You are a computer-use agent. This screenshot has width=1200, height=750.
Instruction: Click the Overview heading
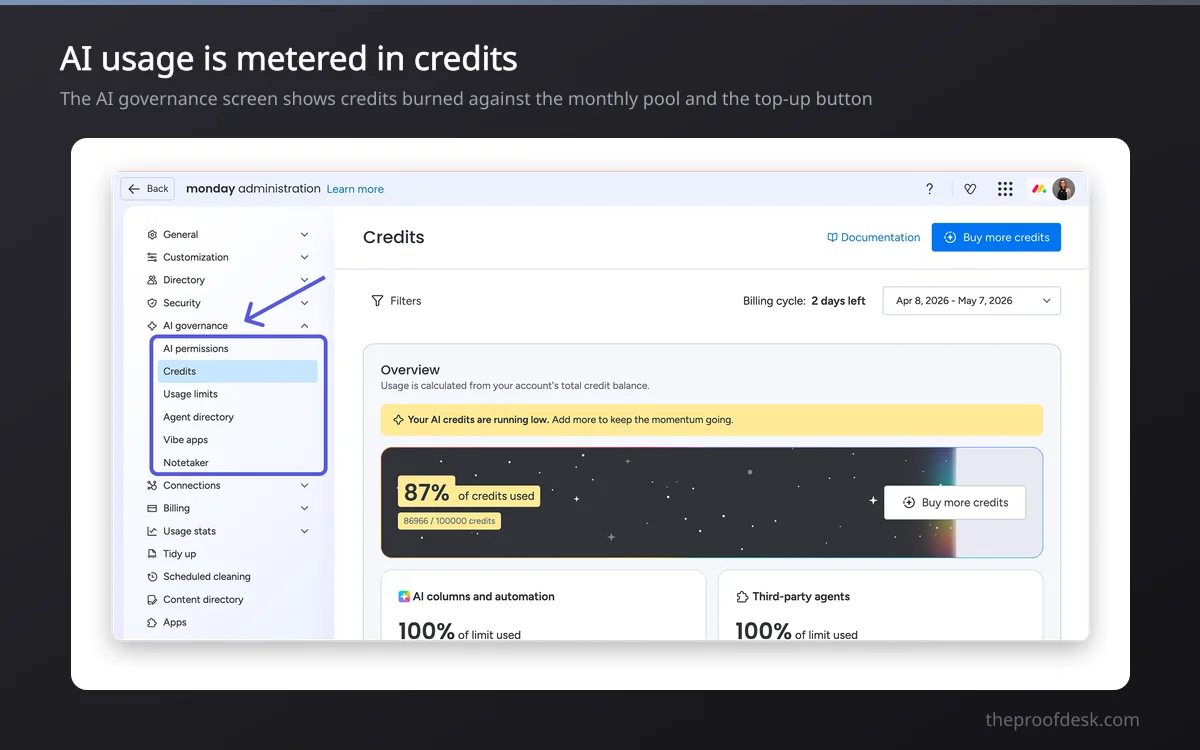pos(410,370)
